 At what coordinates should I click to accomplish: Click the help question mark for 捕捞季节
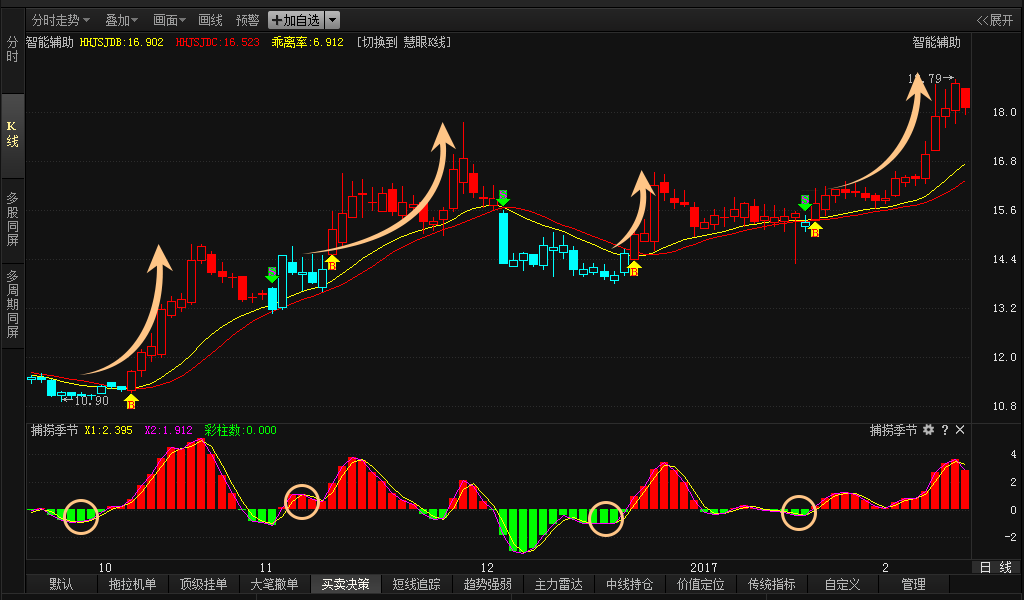click(x=944, y=430)
